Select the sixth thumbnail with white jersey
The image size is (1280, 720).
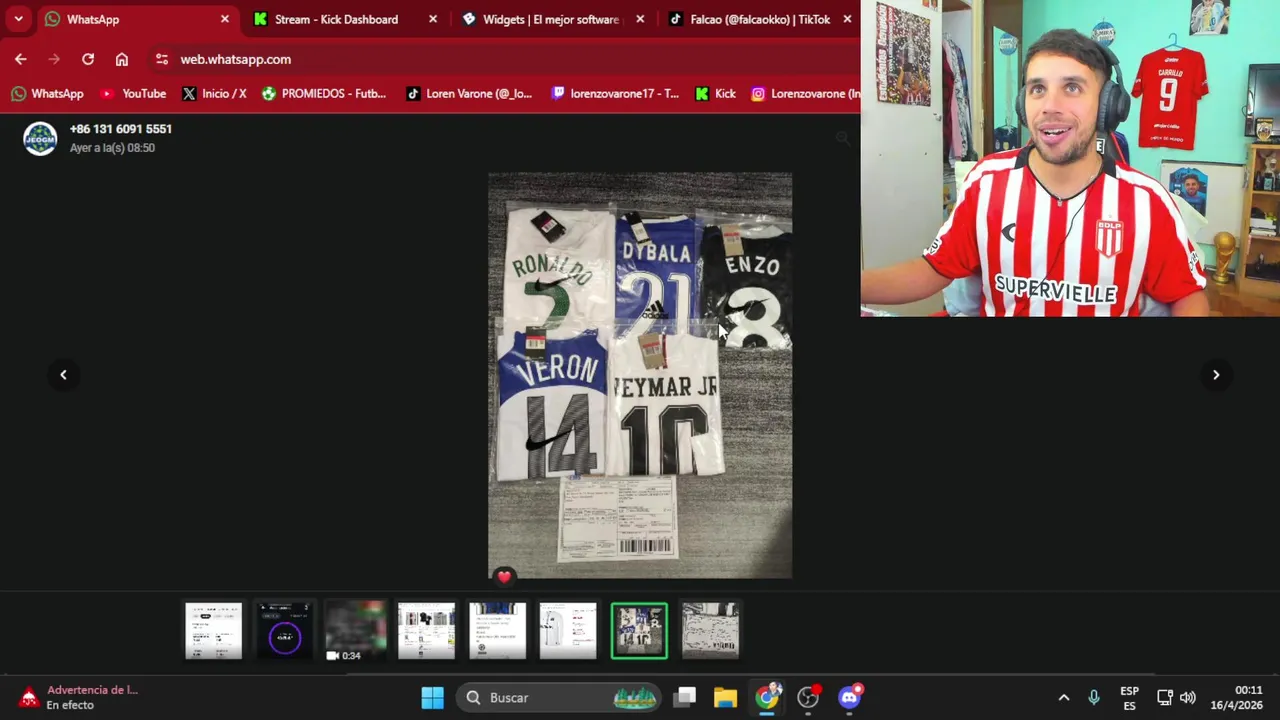coord(568,631)
